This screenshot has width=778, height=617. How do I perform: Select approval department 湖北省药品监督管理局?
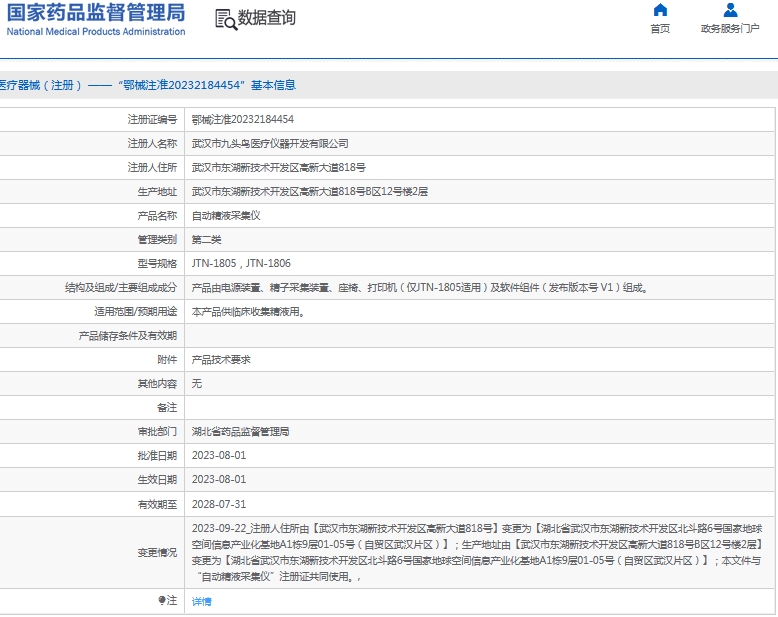241,432
